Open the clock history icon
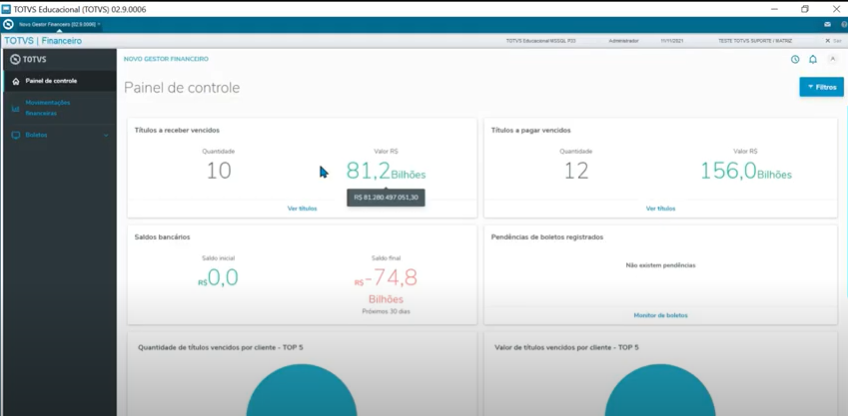The width and height of the screenshot is (848, 416). pyautogui.click(x=795, y=59)
